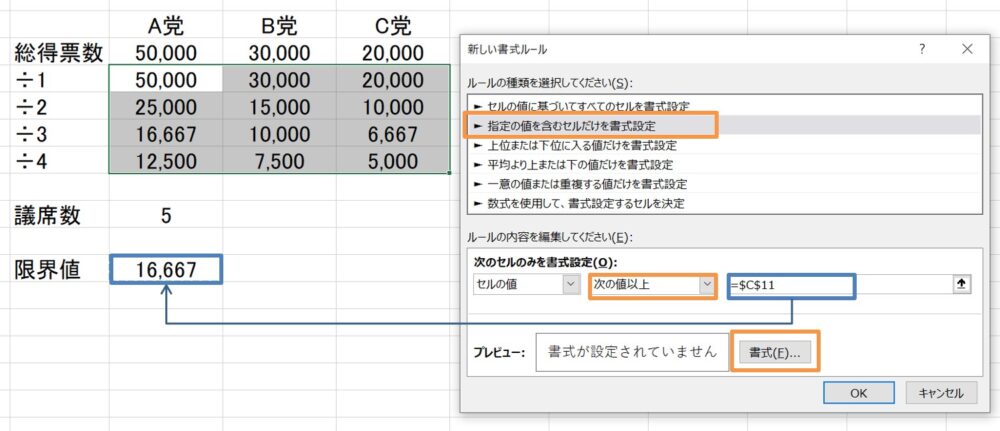Select the 10,000 cell in ÷2 row
This screenshot has width=1000, height=431.
[393, 106]
